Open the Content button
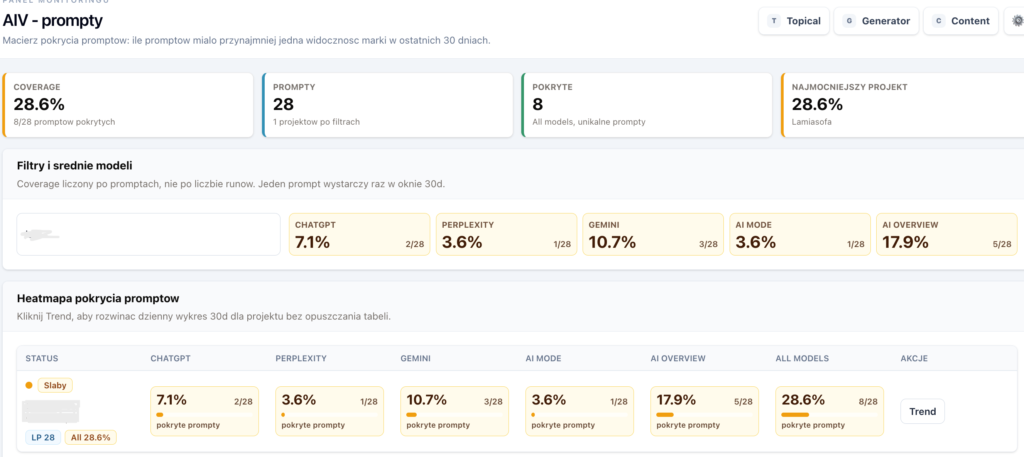Screen dimensions: 1024x457 click(x=961, y=21)
